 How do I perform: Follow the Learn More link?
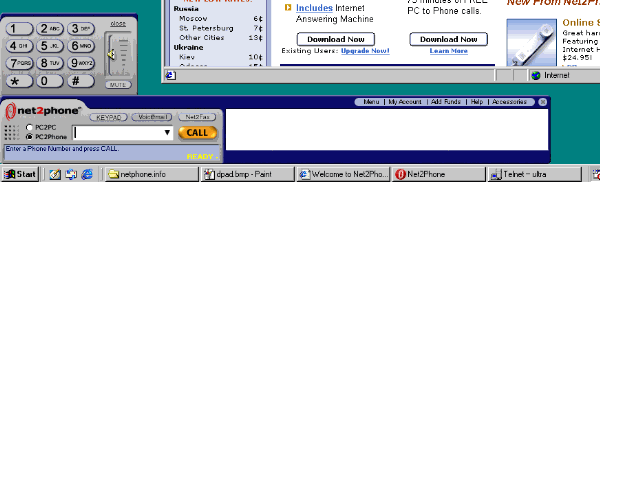pyautogui.click(x=449, y=51)
